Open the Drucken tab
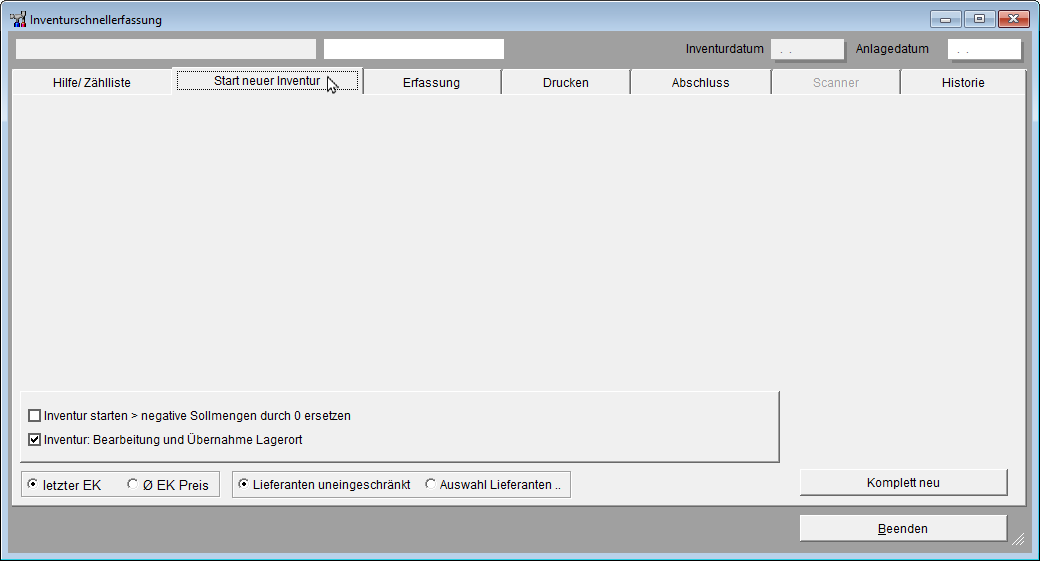 click(x=566, y=83)
